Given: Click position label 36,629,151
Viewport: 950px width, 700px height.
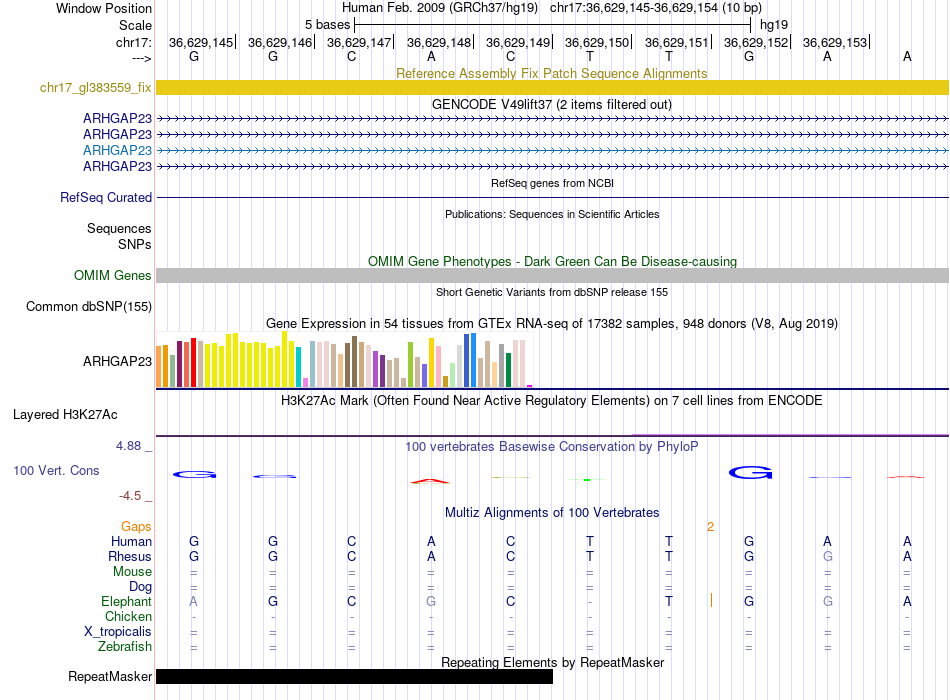Looking at the screenshot, I should (676, 42).
